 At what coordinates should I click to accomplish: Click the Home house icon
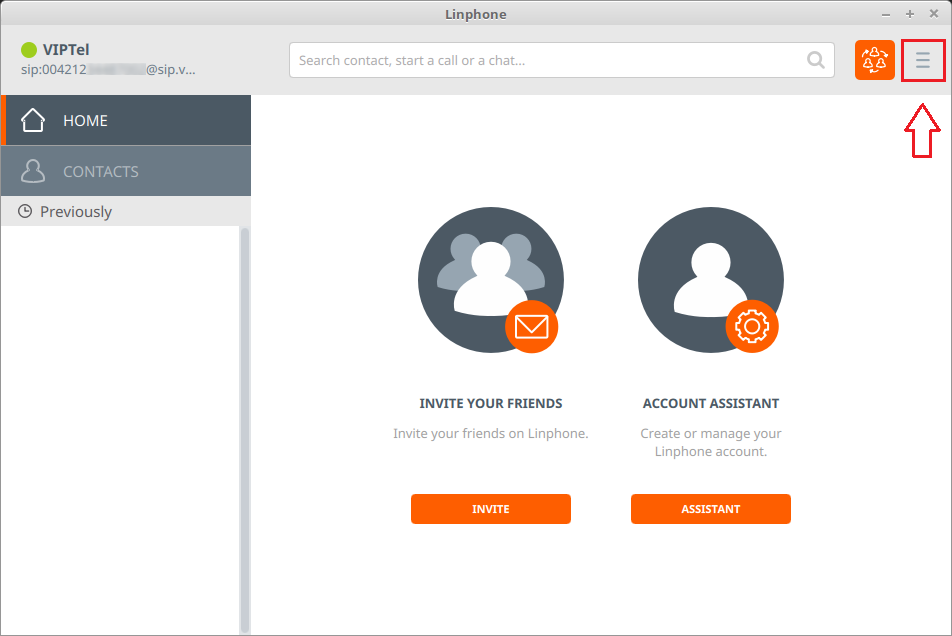[33, 120]
